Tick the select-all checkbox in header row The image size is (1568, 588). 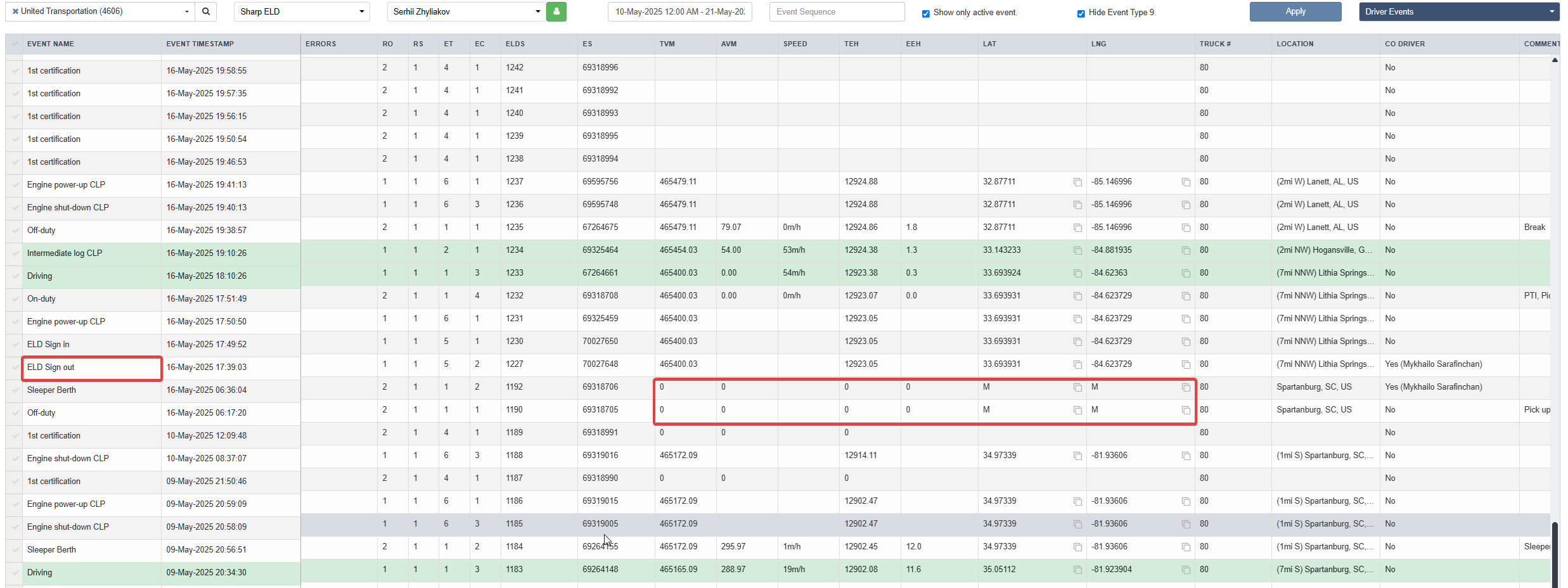(x=15, y=44)
